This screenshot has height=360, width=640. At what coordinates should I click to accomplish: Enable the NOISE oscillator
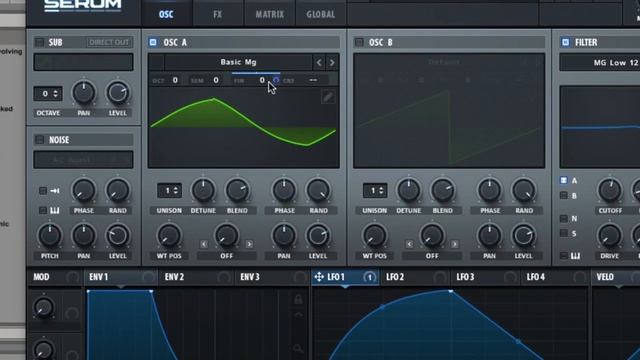[40, 140]
